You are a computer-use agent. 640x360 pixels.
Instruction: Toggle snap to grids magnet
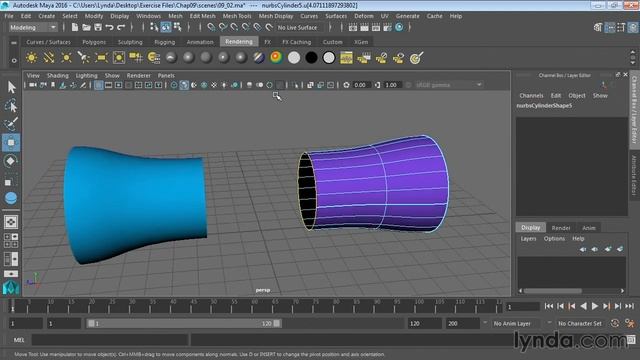point(211,27)
